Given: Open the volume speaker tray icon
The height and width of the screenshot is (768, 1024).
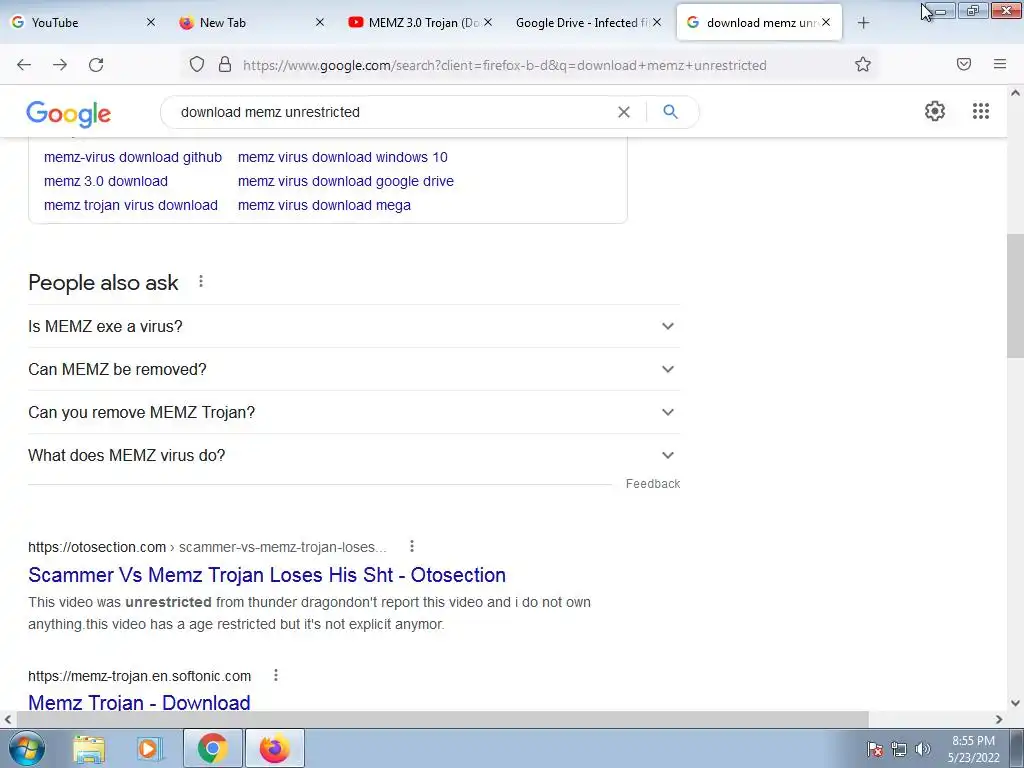Looking at the screenshot, I should click(923, 749).
